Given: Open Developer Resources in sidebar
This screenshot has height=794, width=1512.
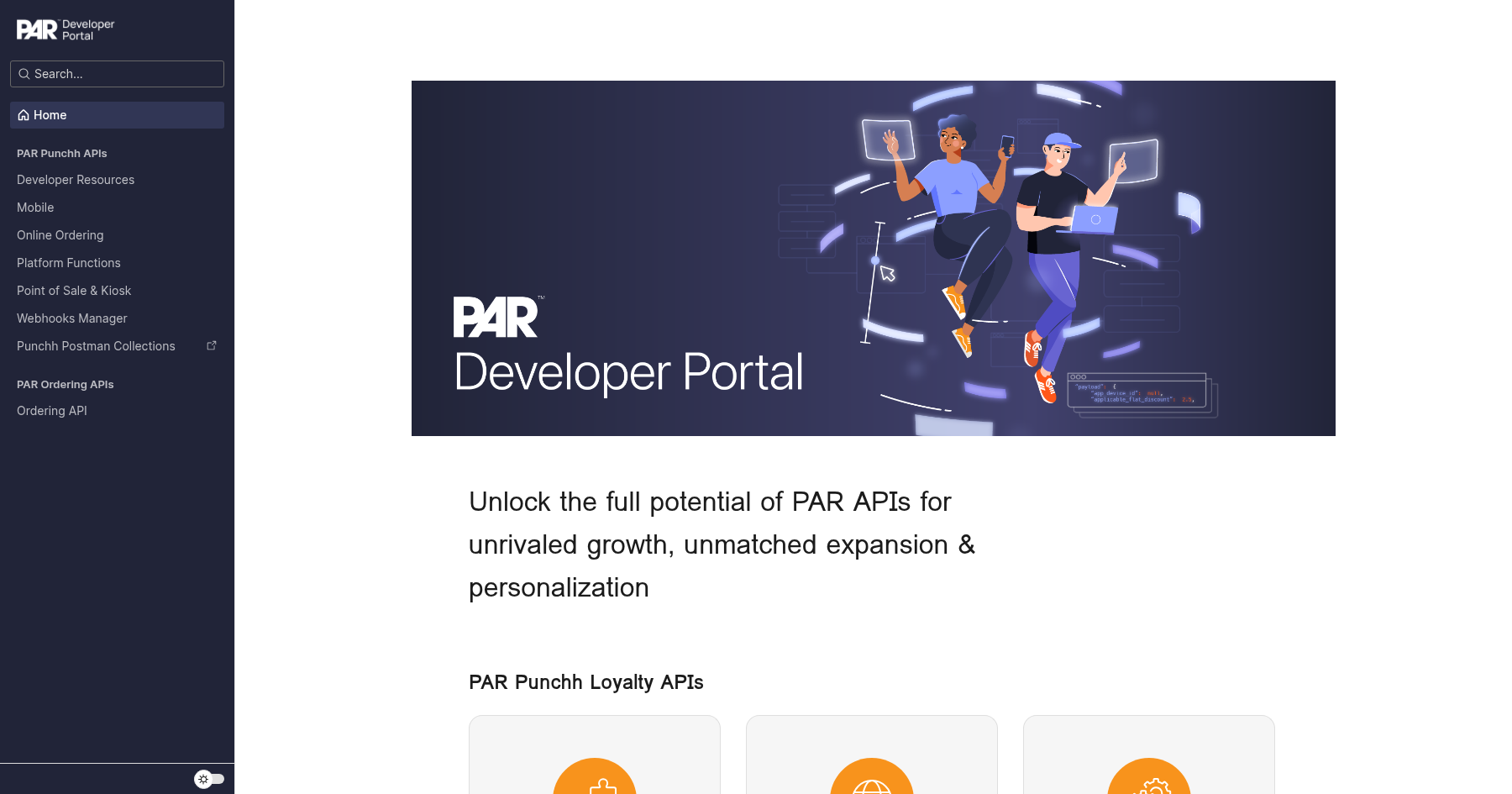Looking at the screenshot, I should (x=76, y=180).
